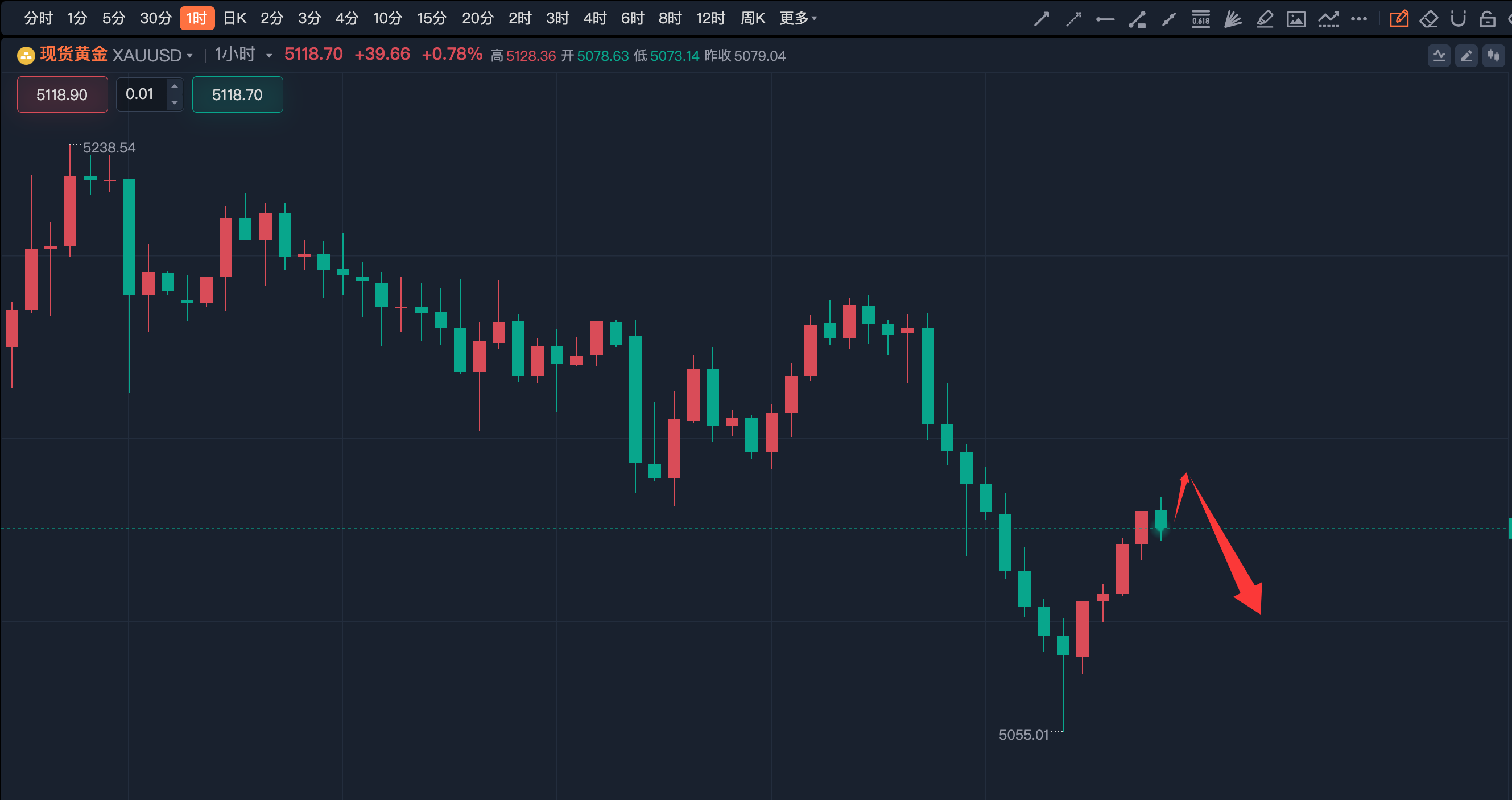Viewport: 1512px width, 800px height.
Task: Toggle the drawing lock icon
Action: (x=1488, y=19)
